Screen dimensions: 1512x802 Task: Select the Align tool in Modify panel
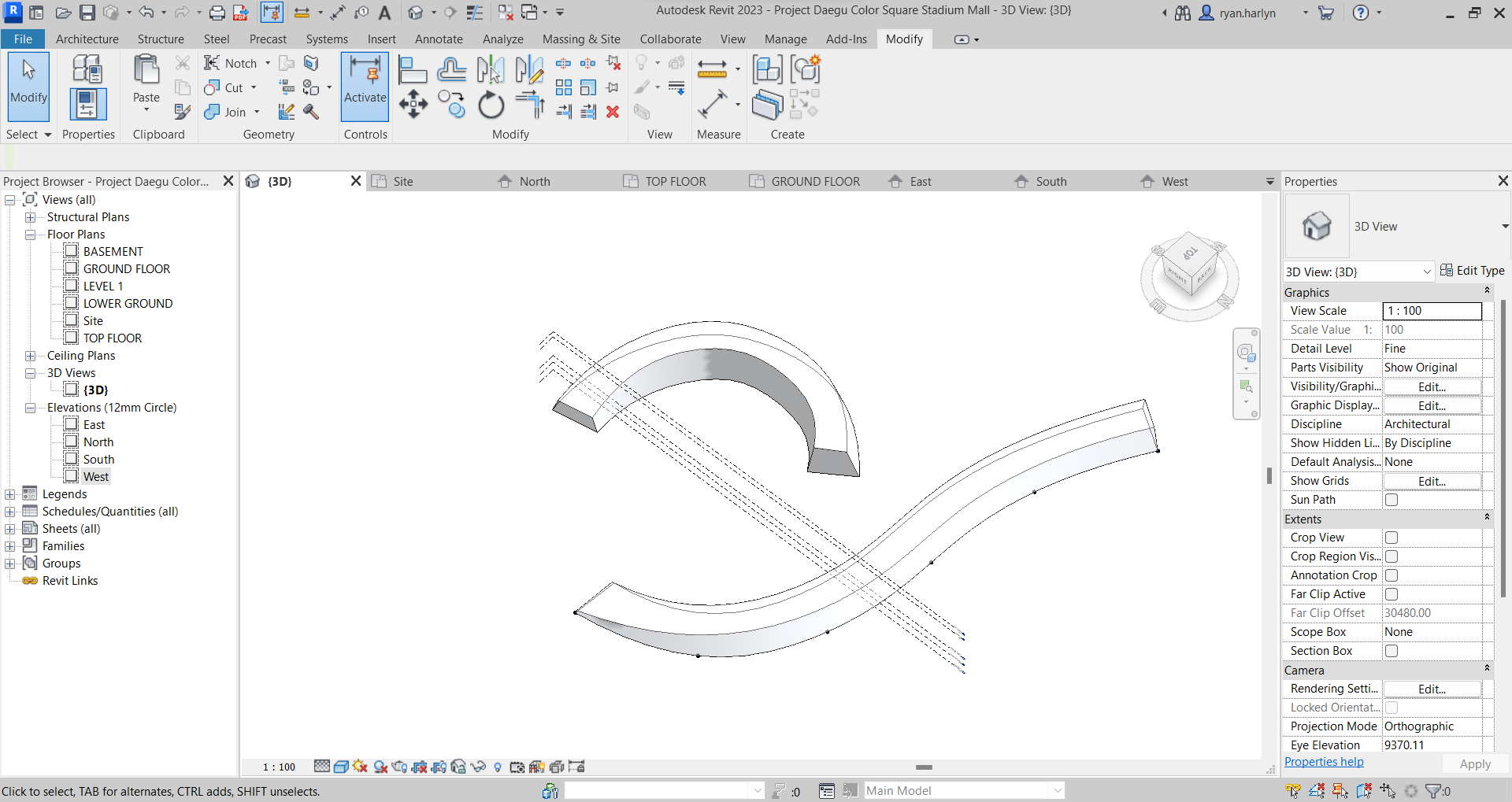(x=412, y=70)
